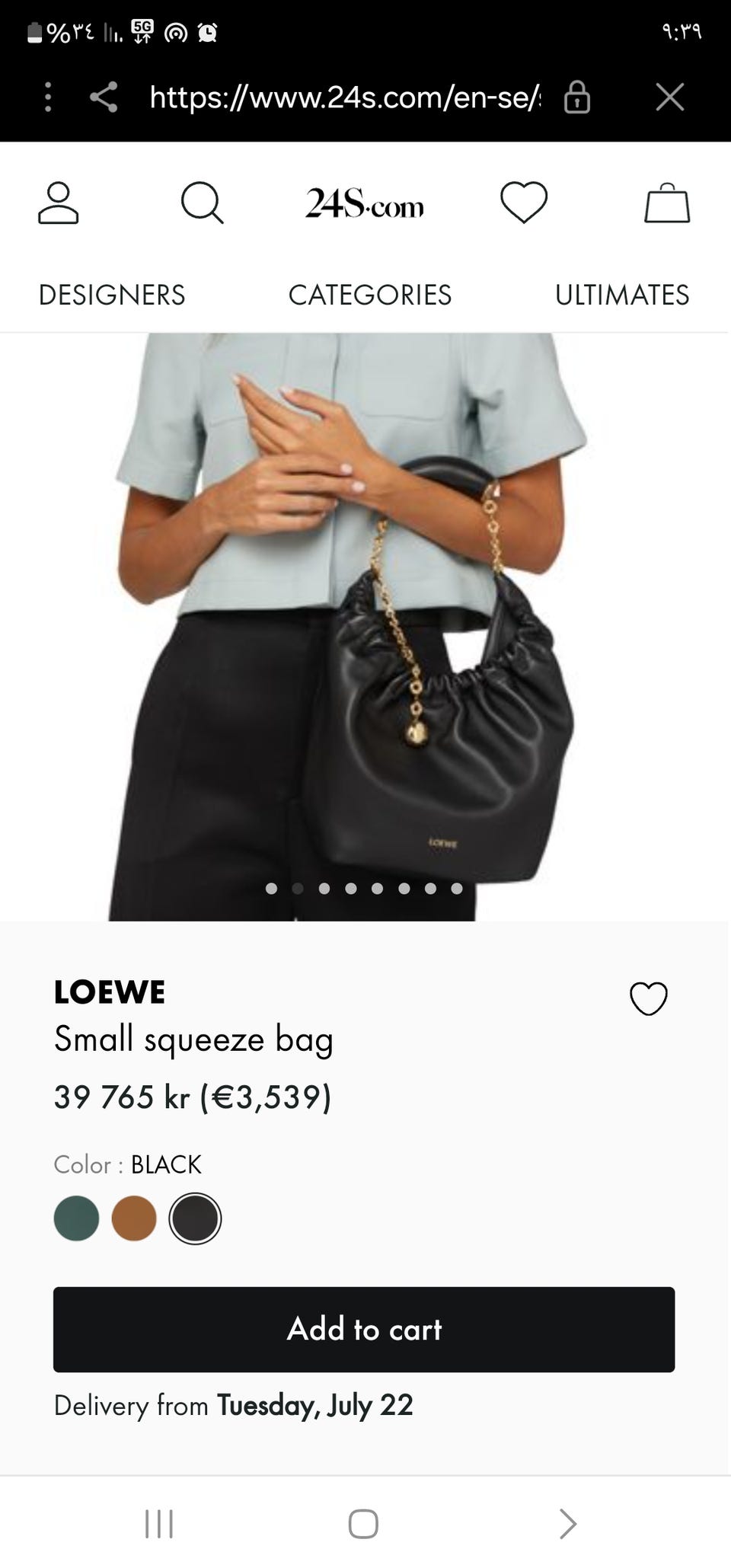Viewport: 731px width, 1568px height.
Task: View site security padlock info
Action: click(577, 97)
